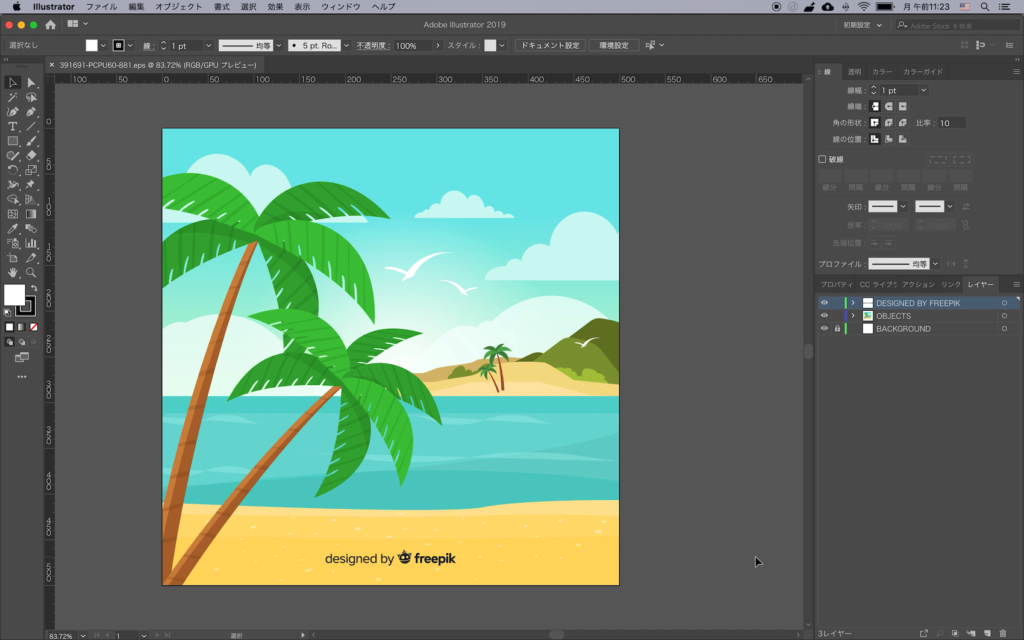This screenshot has width=1024, height=640.
Task: Open the 線幅 stroke weight dropdown in panel
Action: click(x=923, y=90)
